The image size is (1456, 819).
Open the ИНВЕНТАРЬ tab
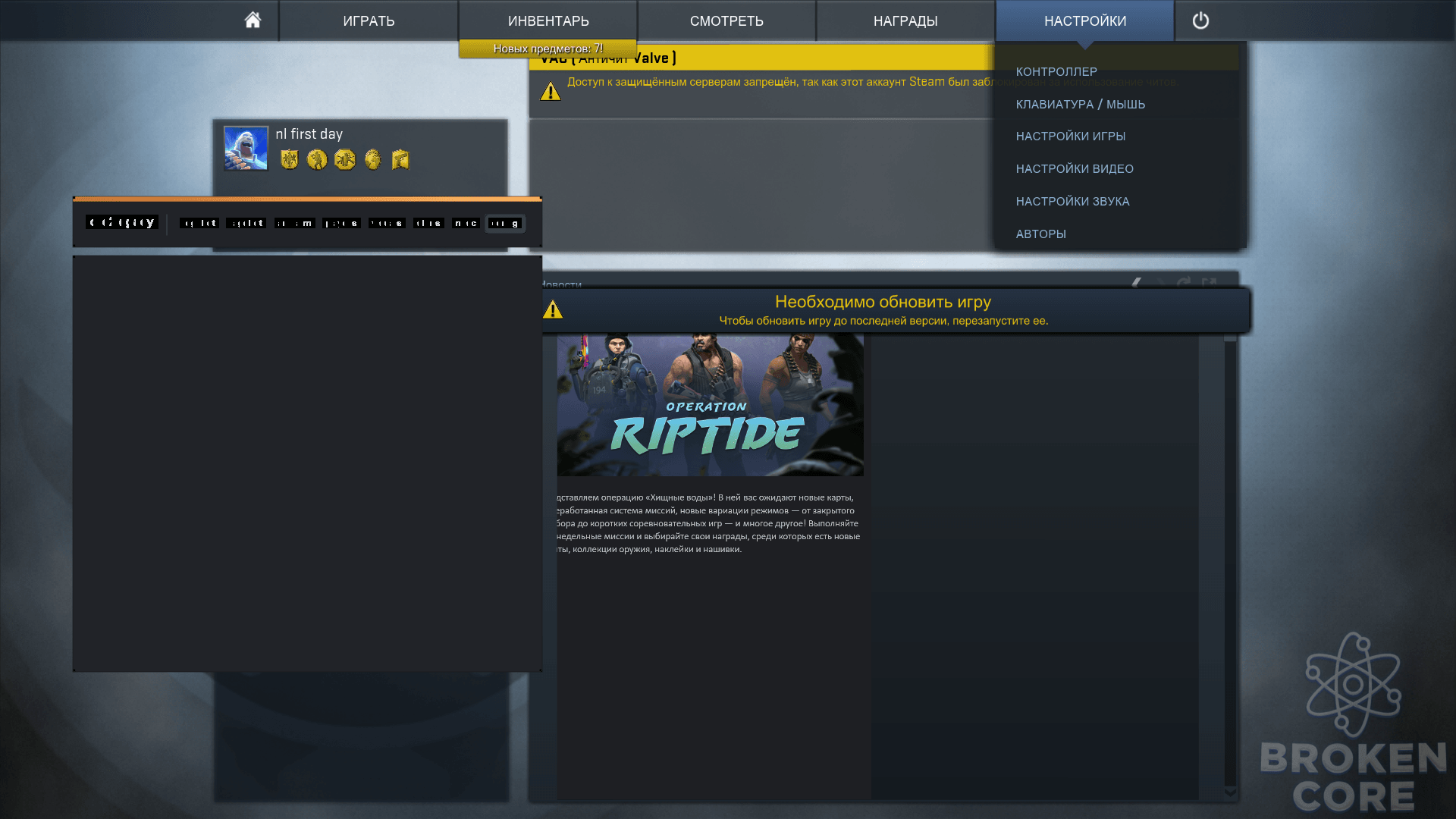pyautogui.click(x=548, y=20)
